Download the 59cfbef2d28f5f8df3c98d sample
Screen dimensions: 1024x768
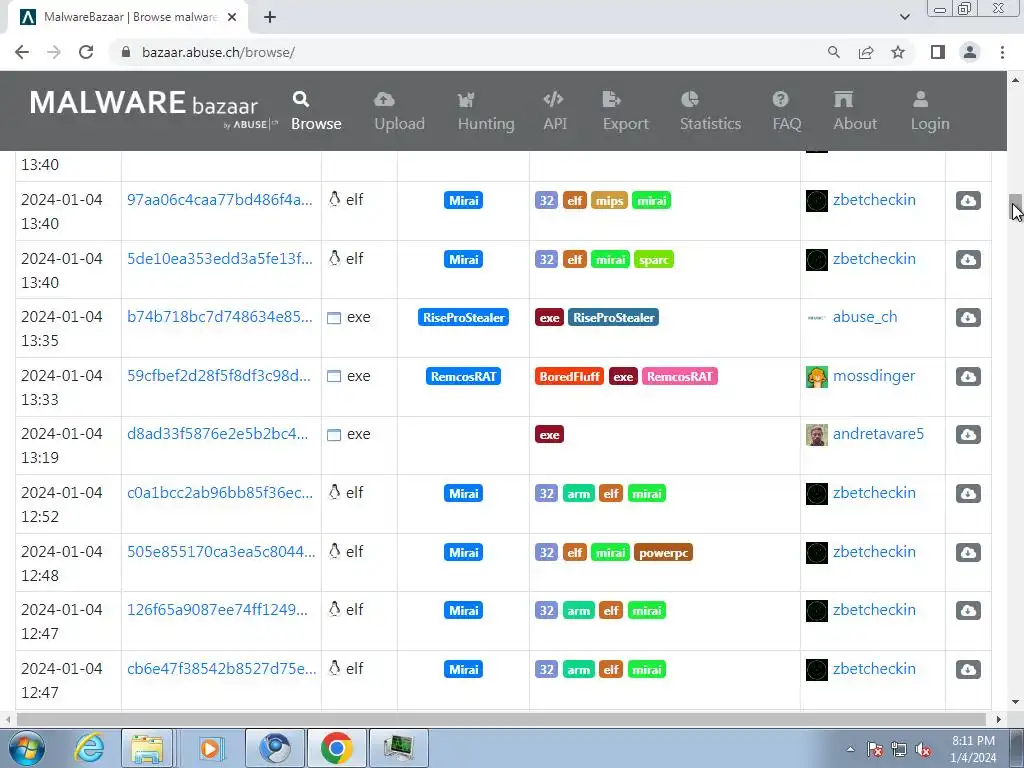click(x=968, y=376)
